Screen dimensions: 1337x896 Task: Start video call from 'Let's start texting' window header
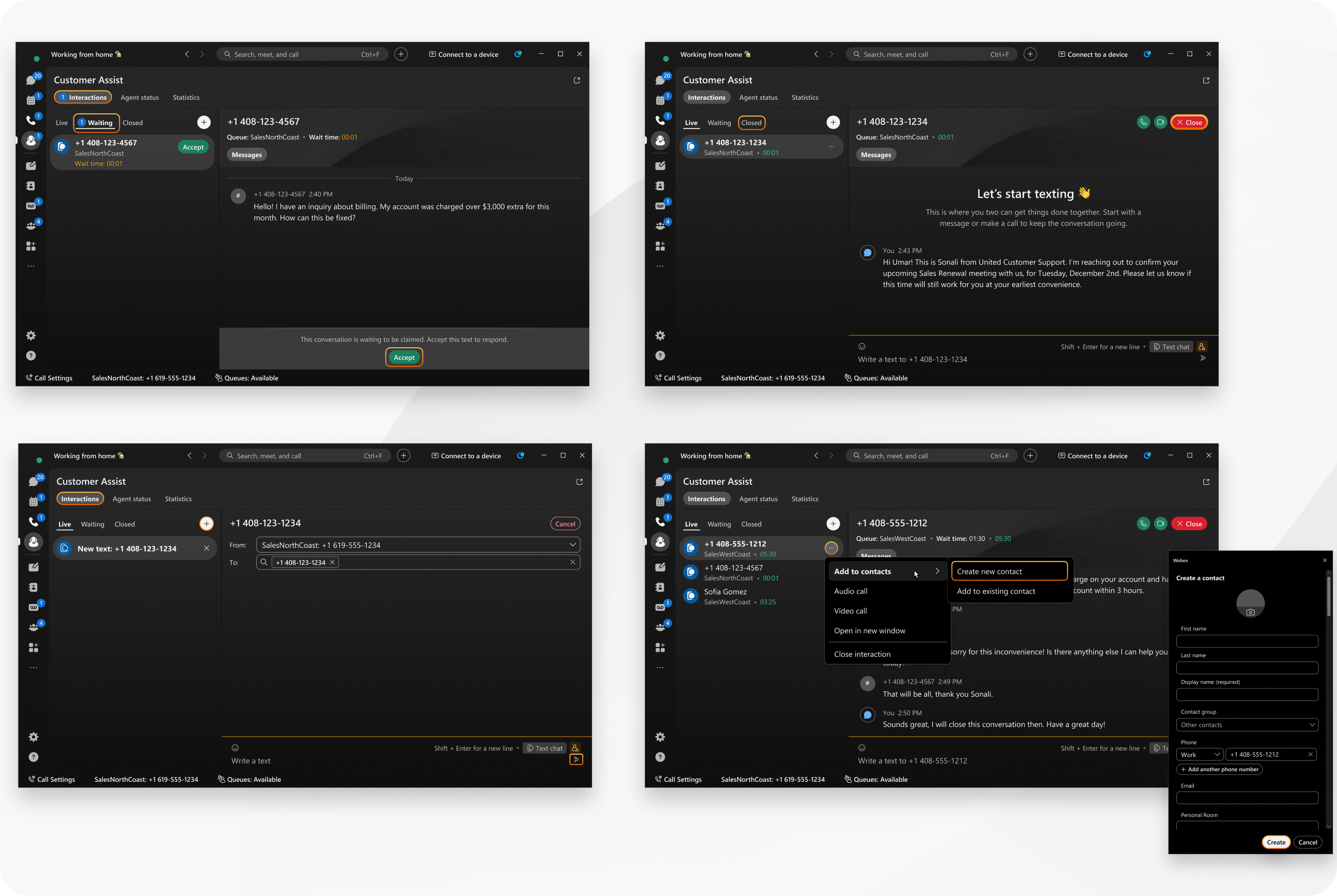[1161, 122]
